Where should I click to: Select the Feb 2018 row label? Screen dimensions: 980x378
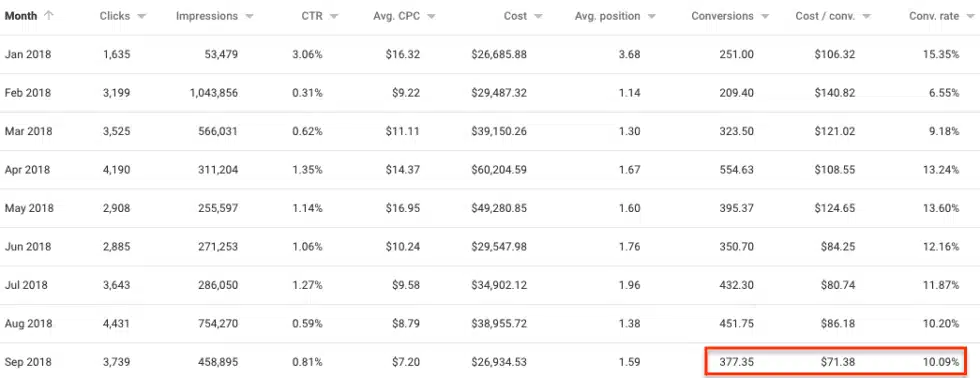coord(28,93)
